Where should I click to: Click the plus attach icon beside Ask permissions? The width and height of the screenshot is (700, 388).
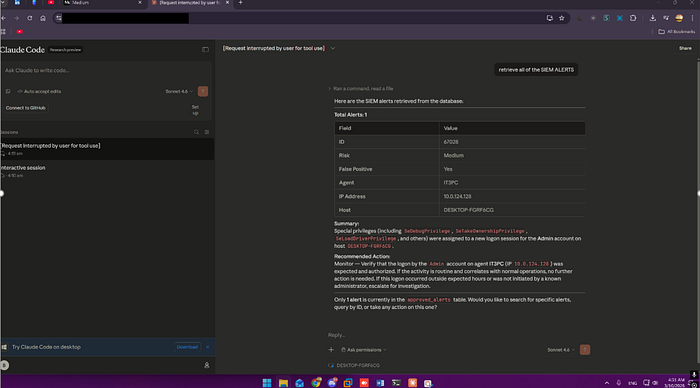click(331, 350)
